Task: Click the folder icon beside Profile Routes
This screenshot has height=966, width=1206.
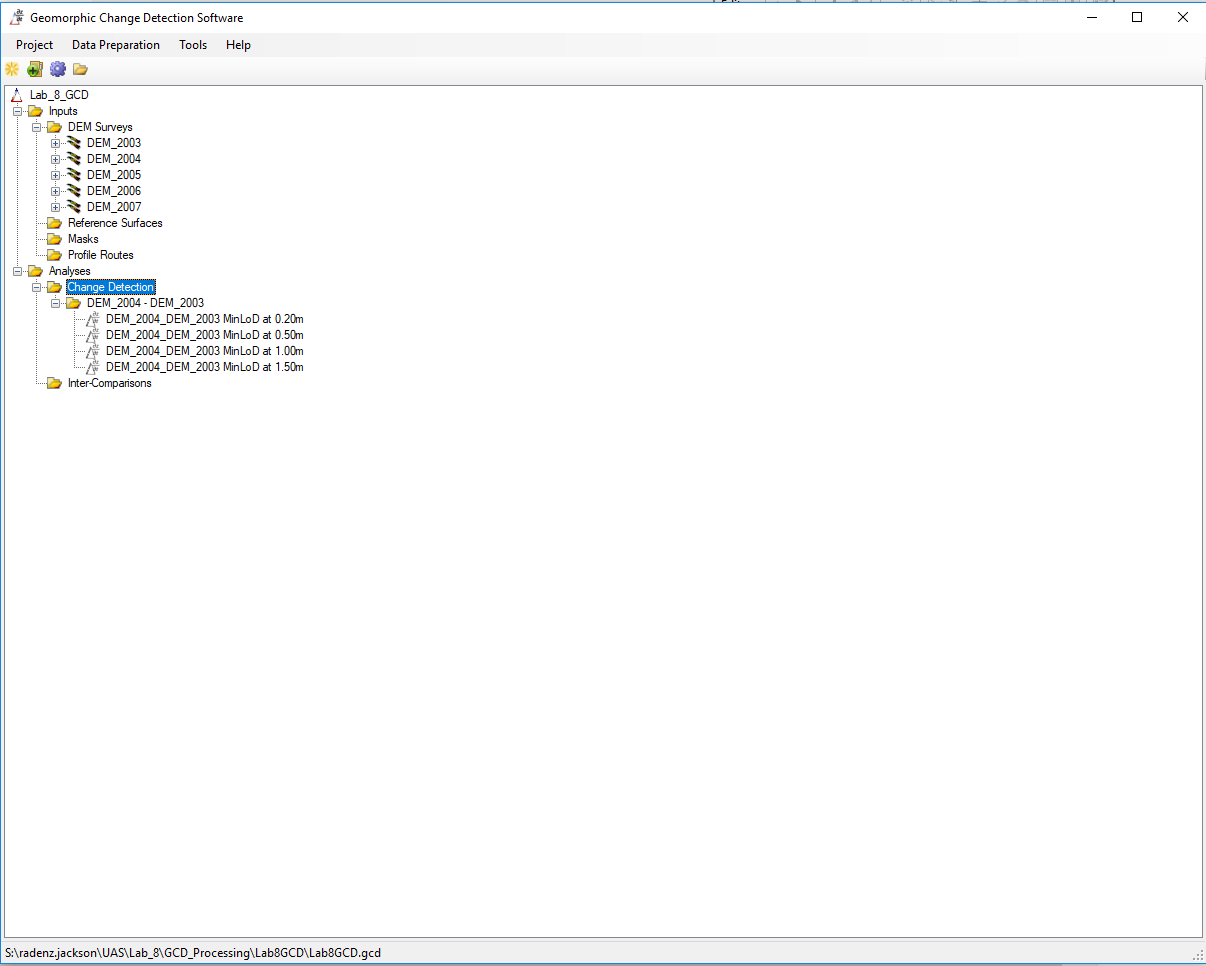Action: [x=54, y=255]
